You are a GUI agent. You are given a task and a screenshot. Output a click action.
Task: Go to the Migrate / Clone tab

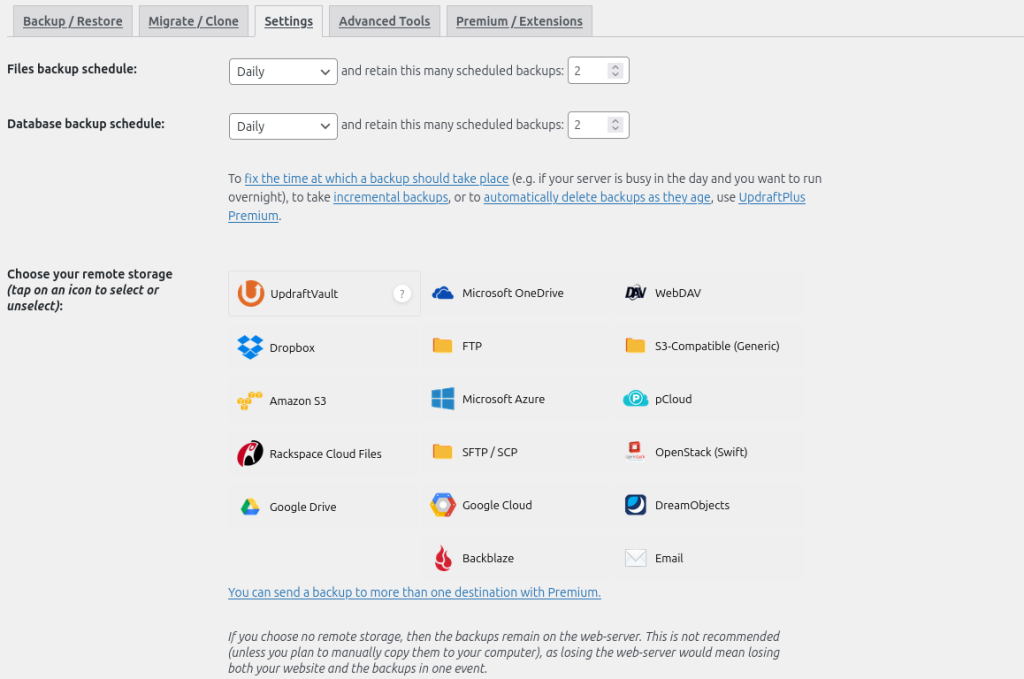pos(193,21)
